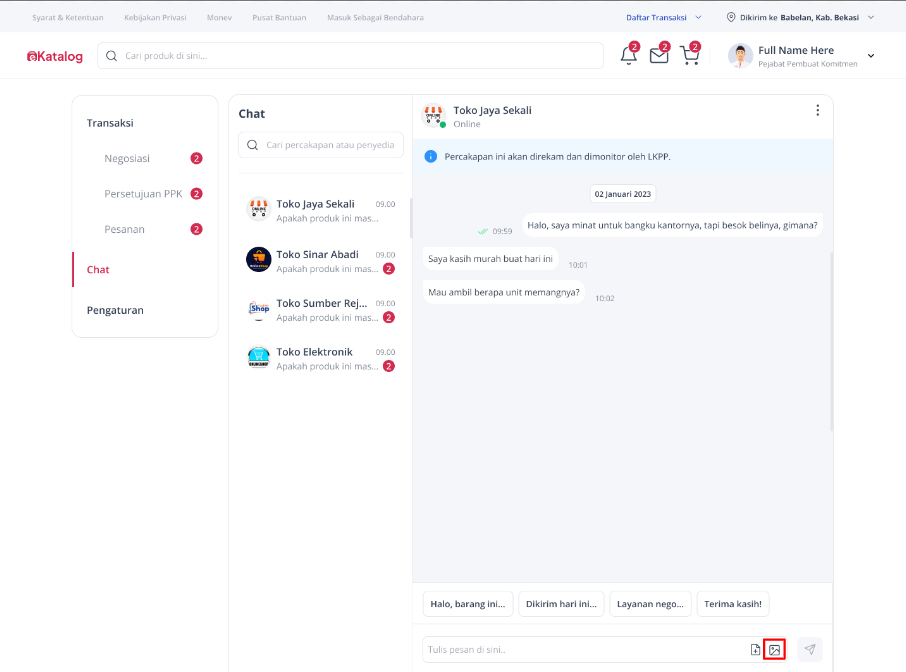Click the Pesanan count badge
Viewport: 906px width, 672px height.
pos(196,229)
